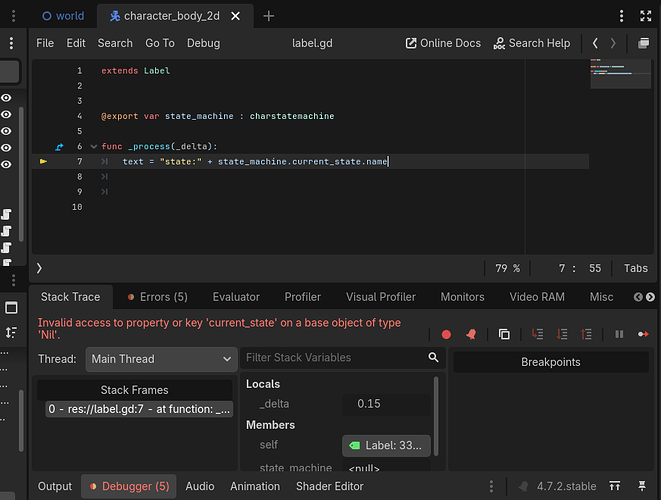Image resolution: width=661 pixels, height=500 pixels.
Task: Open the Misc debugger tab
Action: click(x=602, y=297)
